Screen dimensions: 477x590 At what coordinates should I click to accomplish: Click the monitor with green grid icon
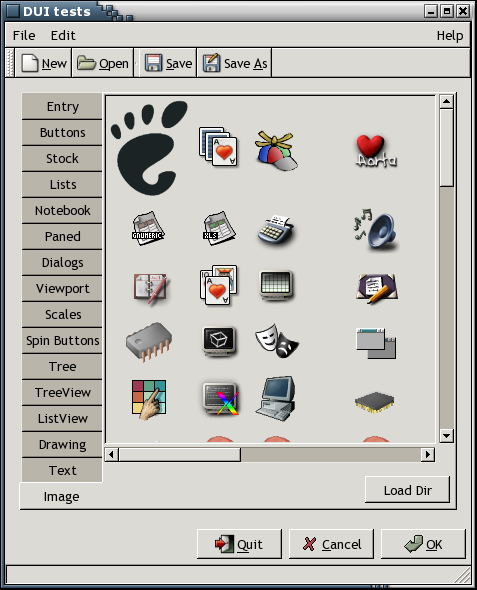click(x=276, y=285)
